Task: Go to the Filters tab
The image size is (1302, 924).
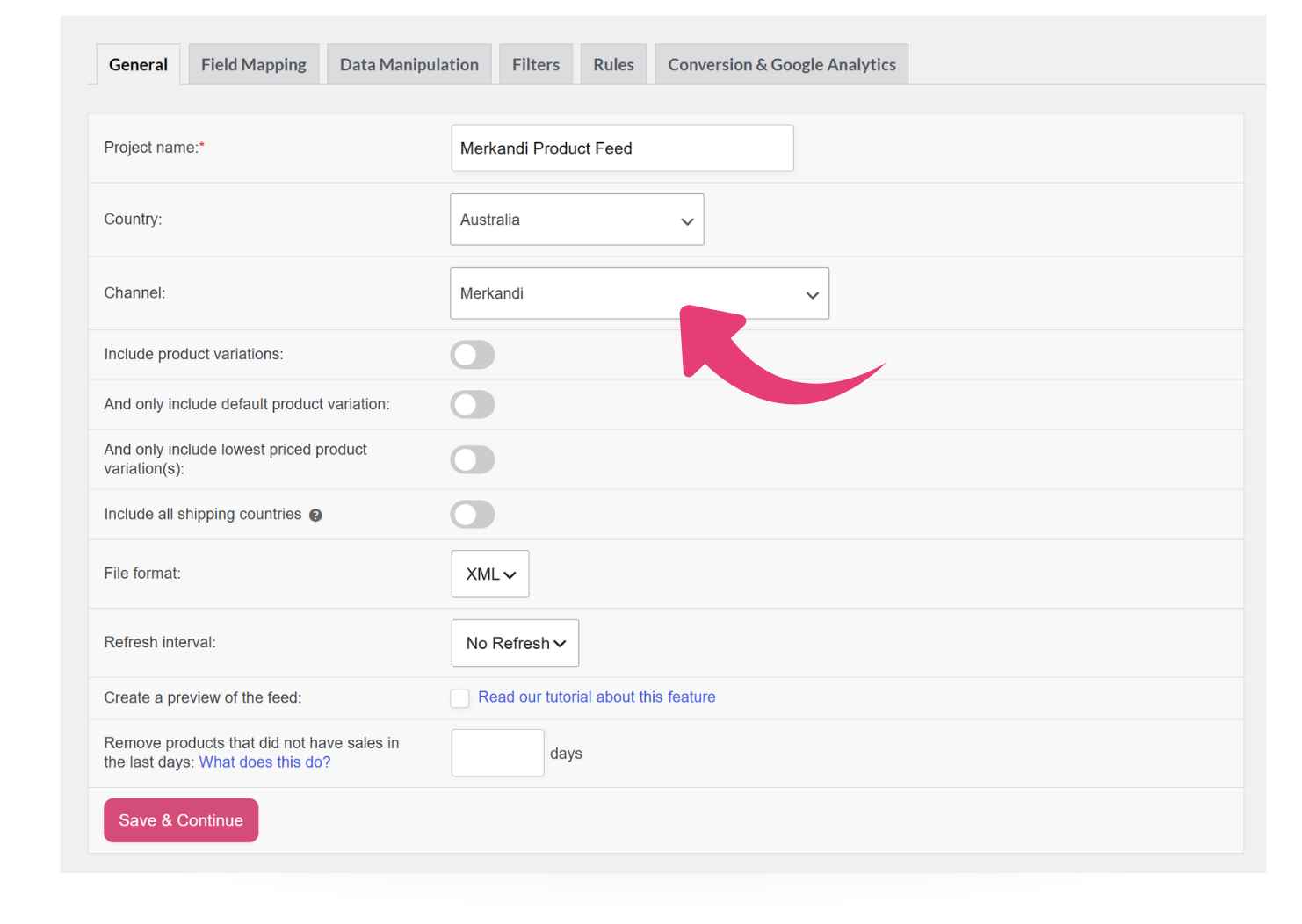Action: (536, 64)
